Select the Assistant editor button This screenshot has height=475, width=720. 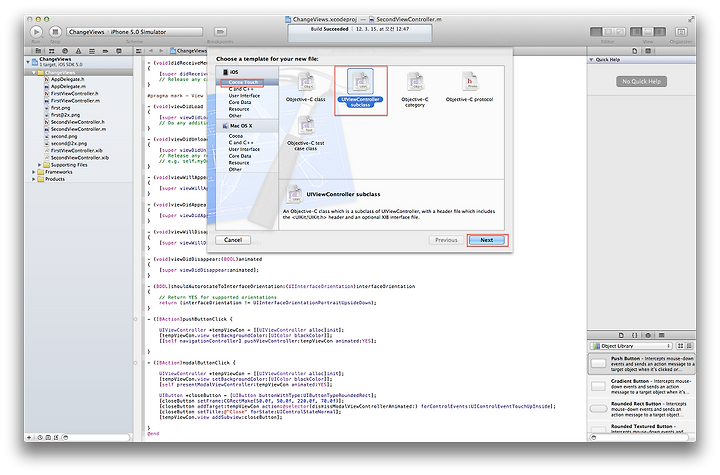point(608,32)
